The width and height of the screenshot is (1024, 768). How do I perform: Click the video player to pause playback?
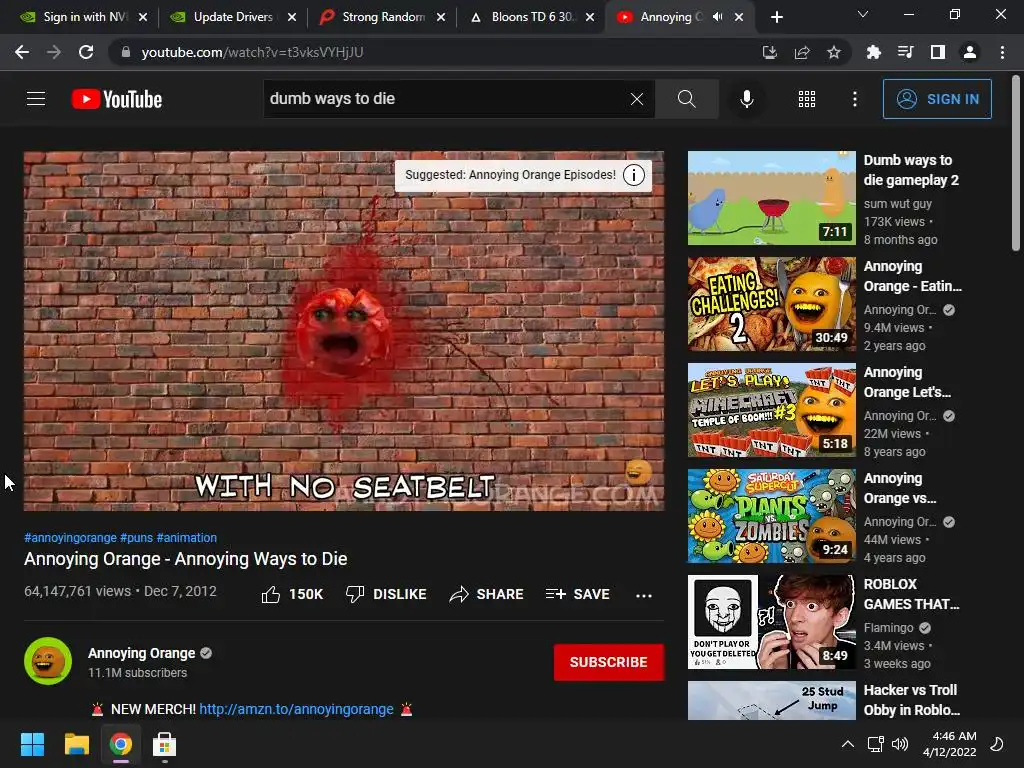tap(344, 330)
